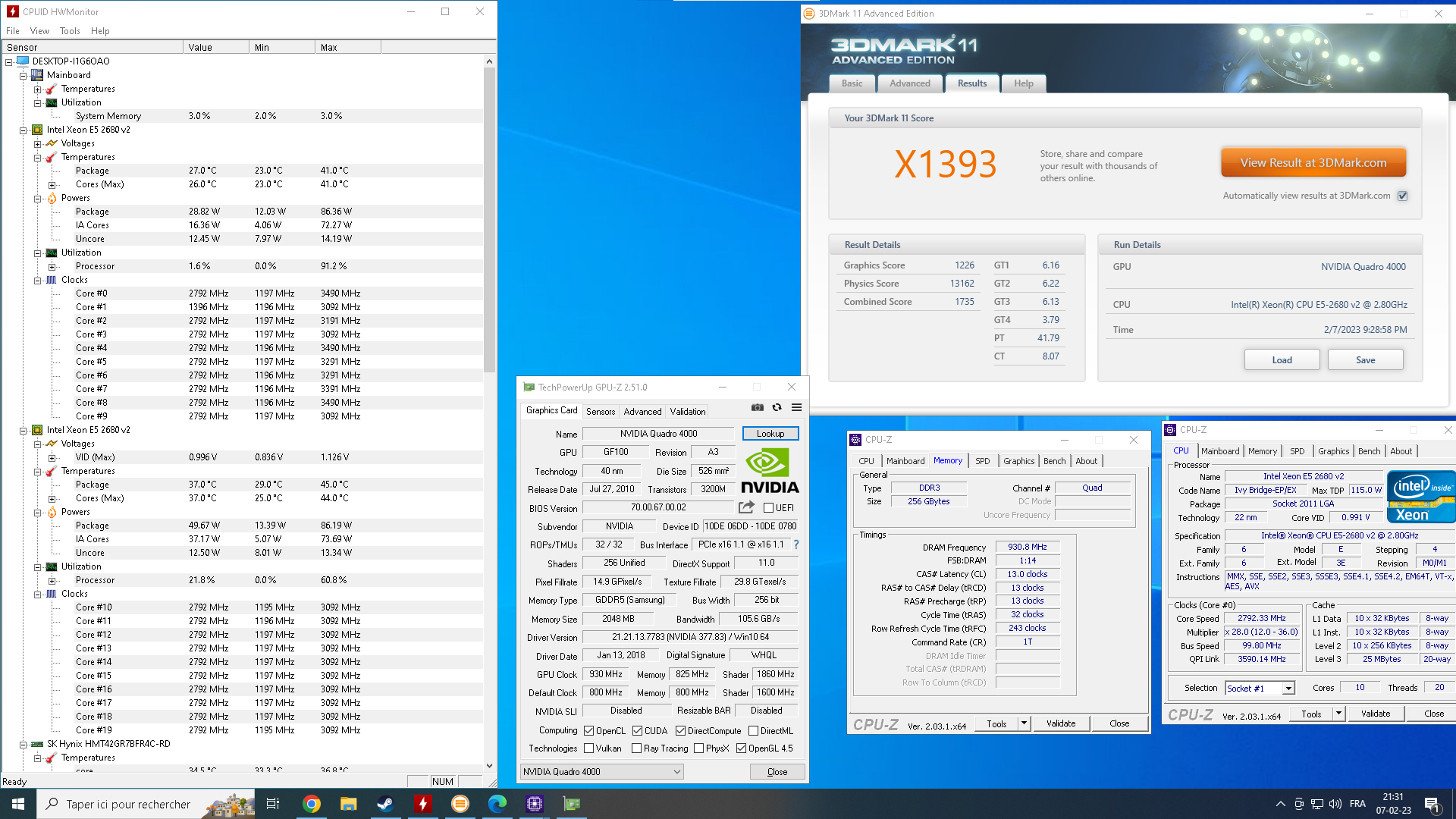Open the notification center icon
The image size is (1456, 819).
point(1432,805)
